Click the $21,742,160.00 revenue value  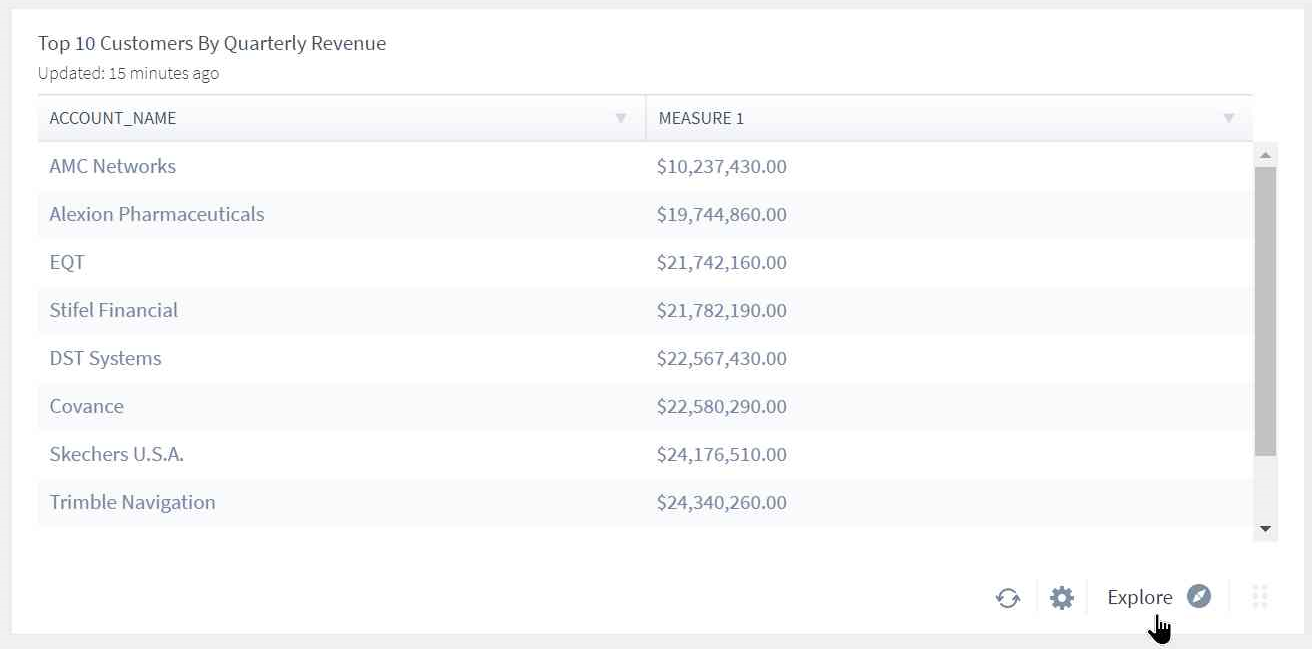722,262
